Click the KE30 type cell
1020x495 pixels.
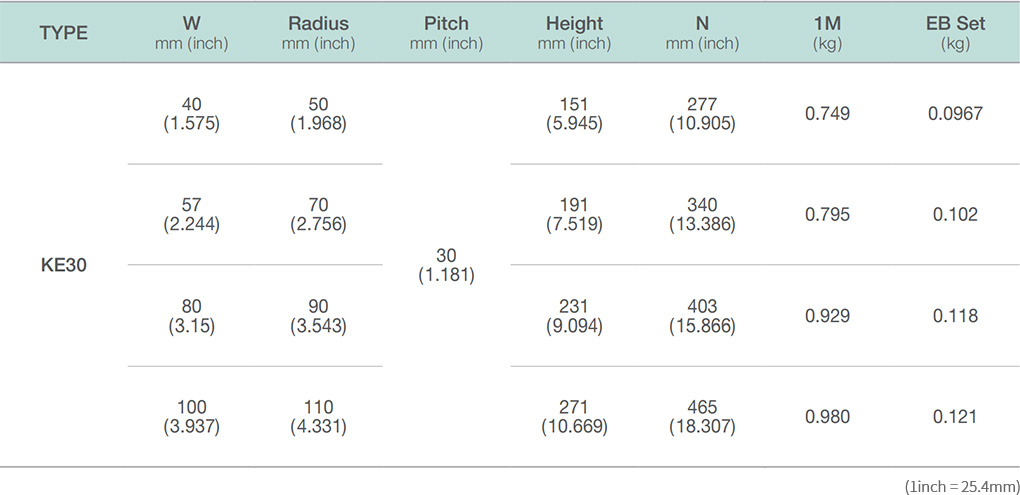[64, 265]
